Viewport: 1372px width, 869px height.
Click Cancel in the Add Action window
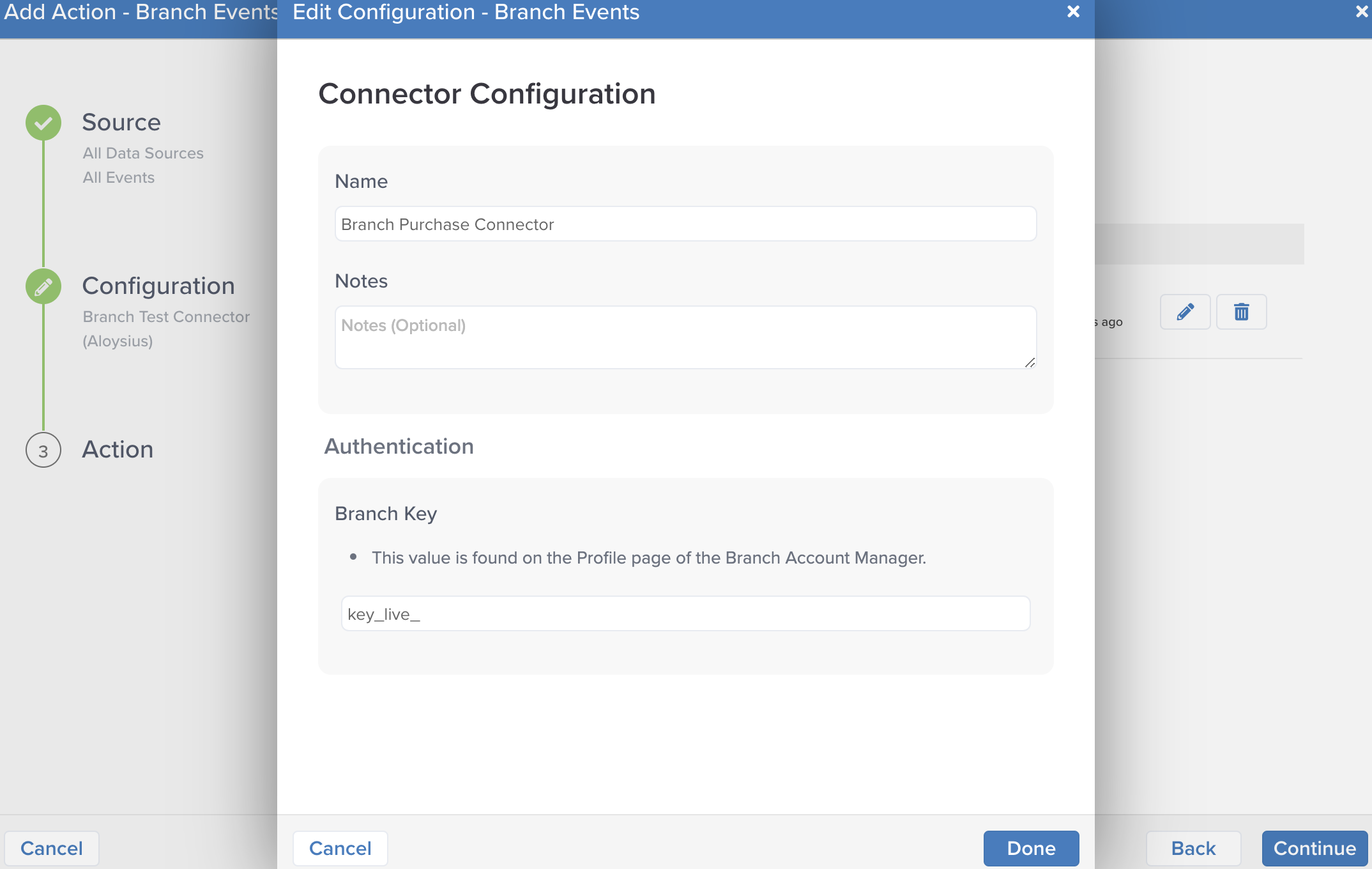click(52, 849)
